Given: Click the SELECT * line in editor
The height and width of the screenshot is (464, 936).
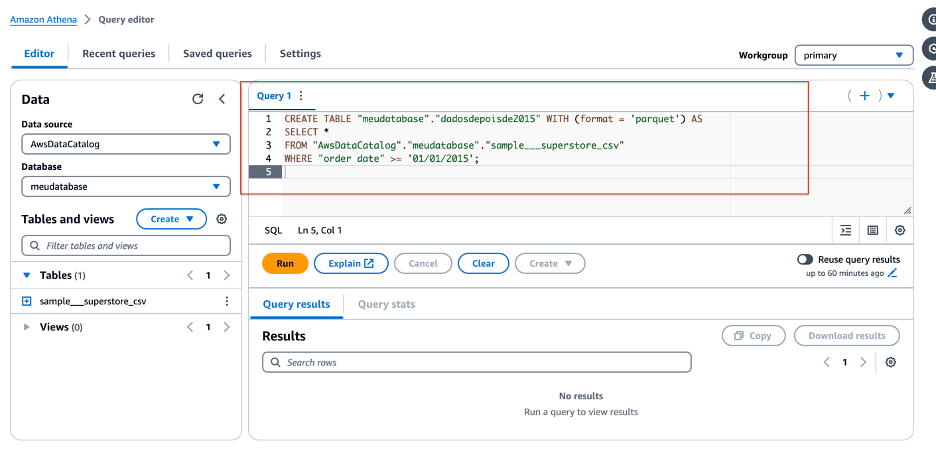Looking at the screenshot, I should 307,132.
